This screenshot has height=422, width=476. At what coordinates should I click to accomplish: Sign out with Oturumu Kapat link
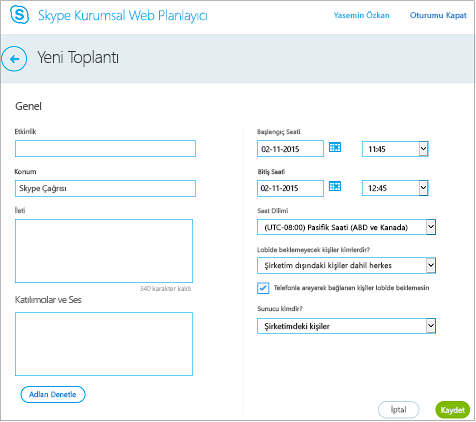(x=438, y=15)
